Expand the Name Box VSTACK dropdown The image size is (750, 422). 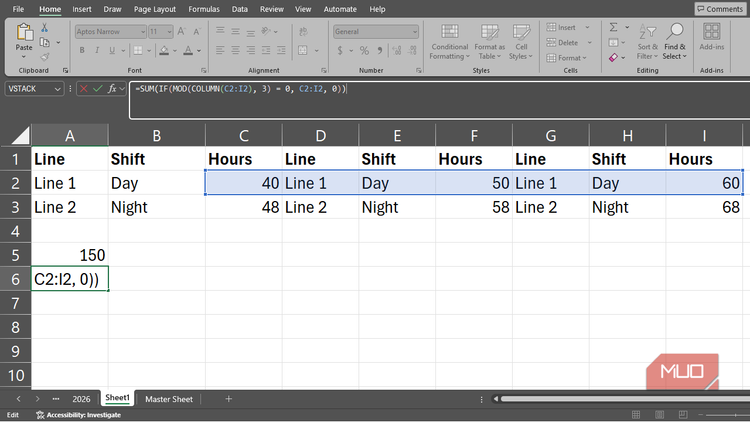tap(57, 89)
